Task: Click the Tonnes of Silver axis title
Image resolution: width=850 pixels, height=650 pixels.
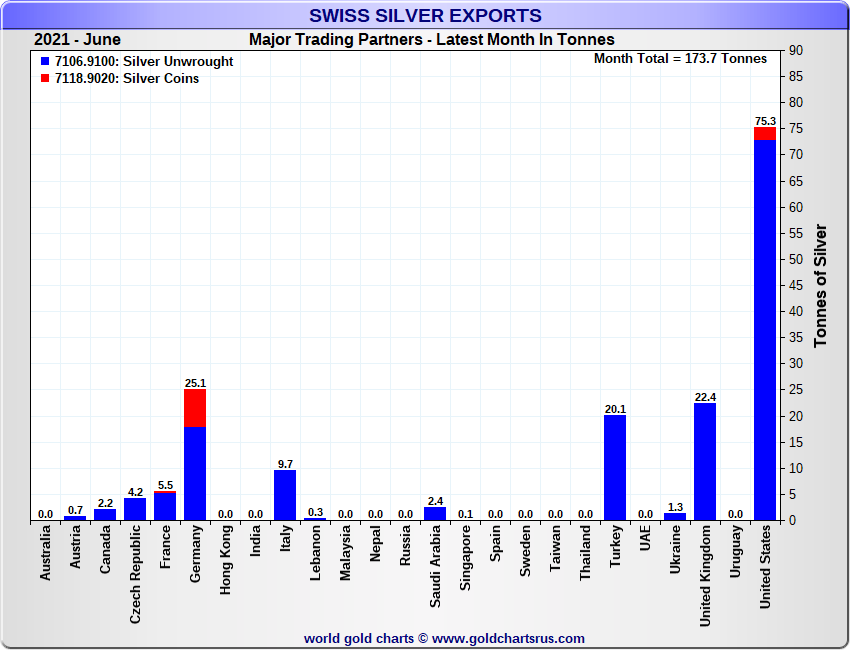Action: (821, 285)
